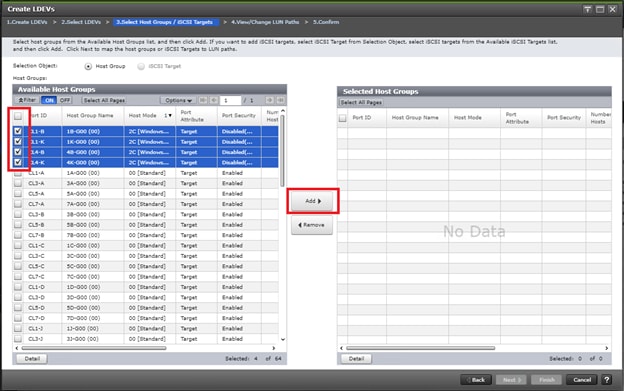The image size is (624, 391).
Task: Click Select All Pages in Available Host Groups
Action: [x=104, y=100]
